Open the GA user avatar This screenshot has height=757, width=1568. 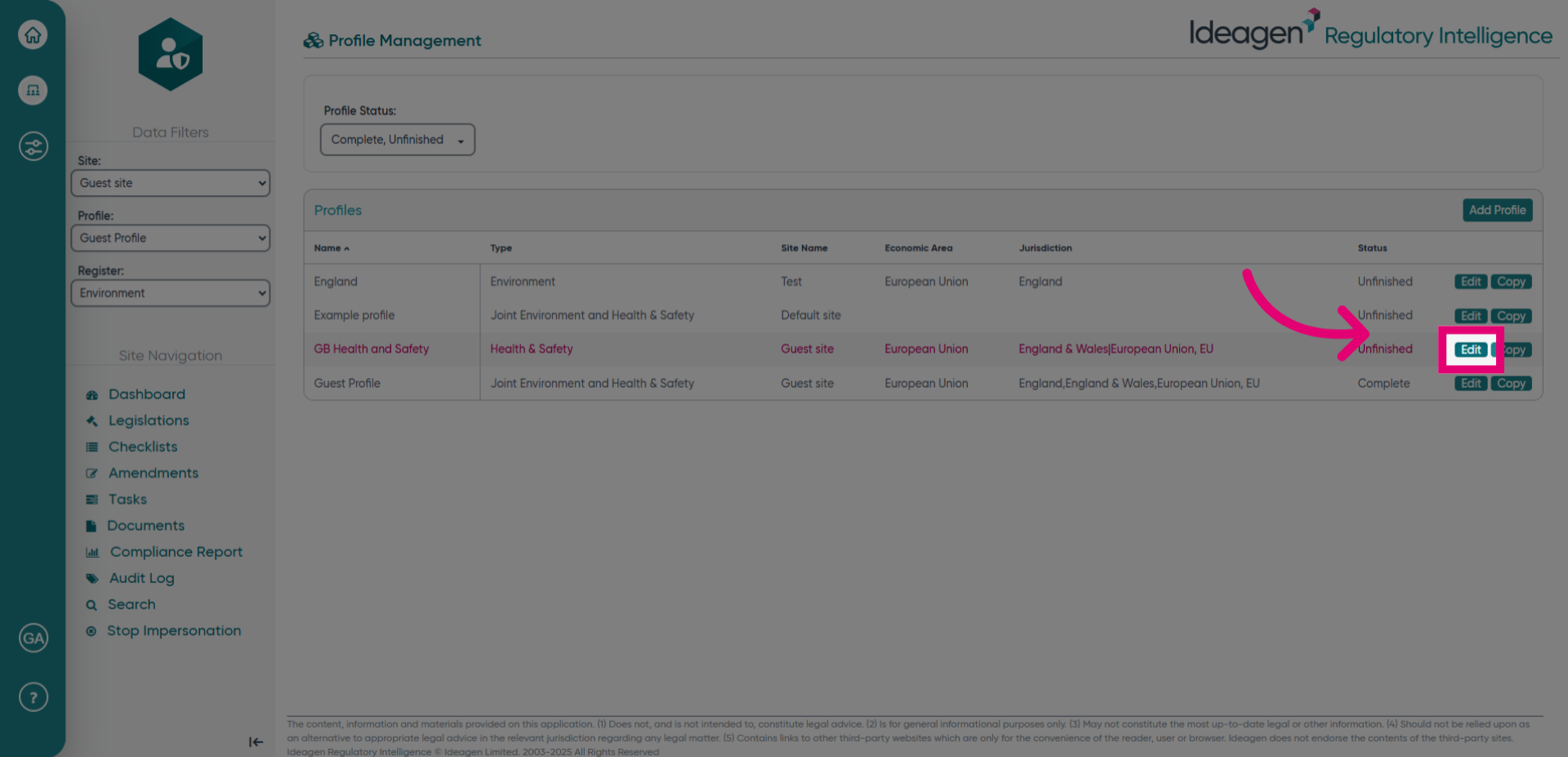click(33, 638)
